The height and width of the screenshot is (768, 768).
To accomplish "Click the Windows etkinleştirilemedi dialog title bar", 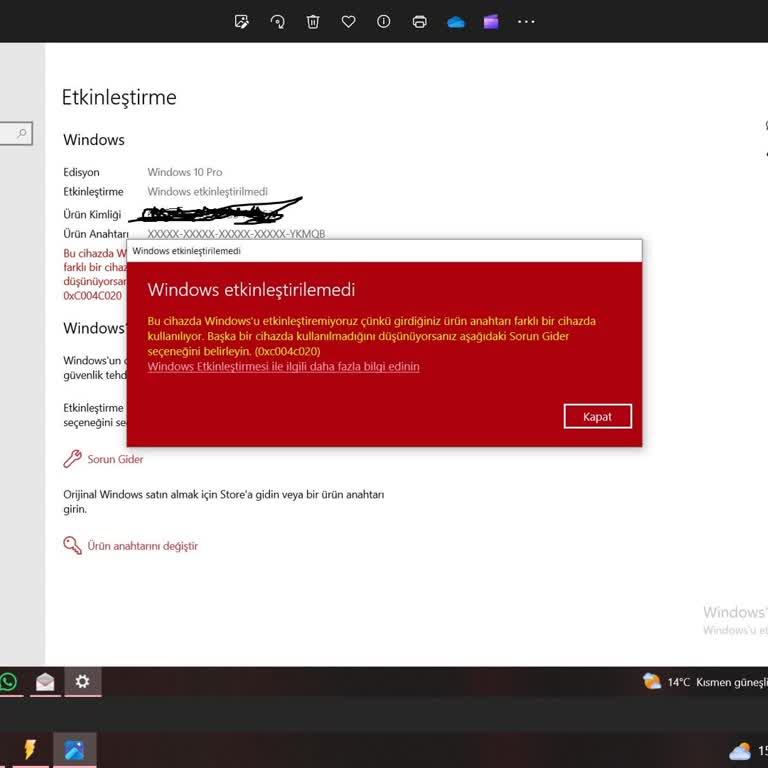I will (x=384, y=251).
